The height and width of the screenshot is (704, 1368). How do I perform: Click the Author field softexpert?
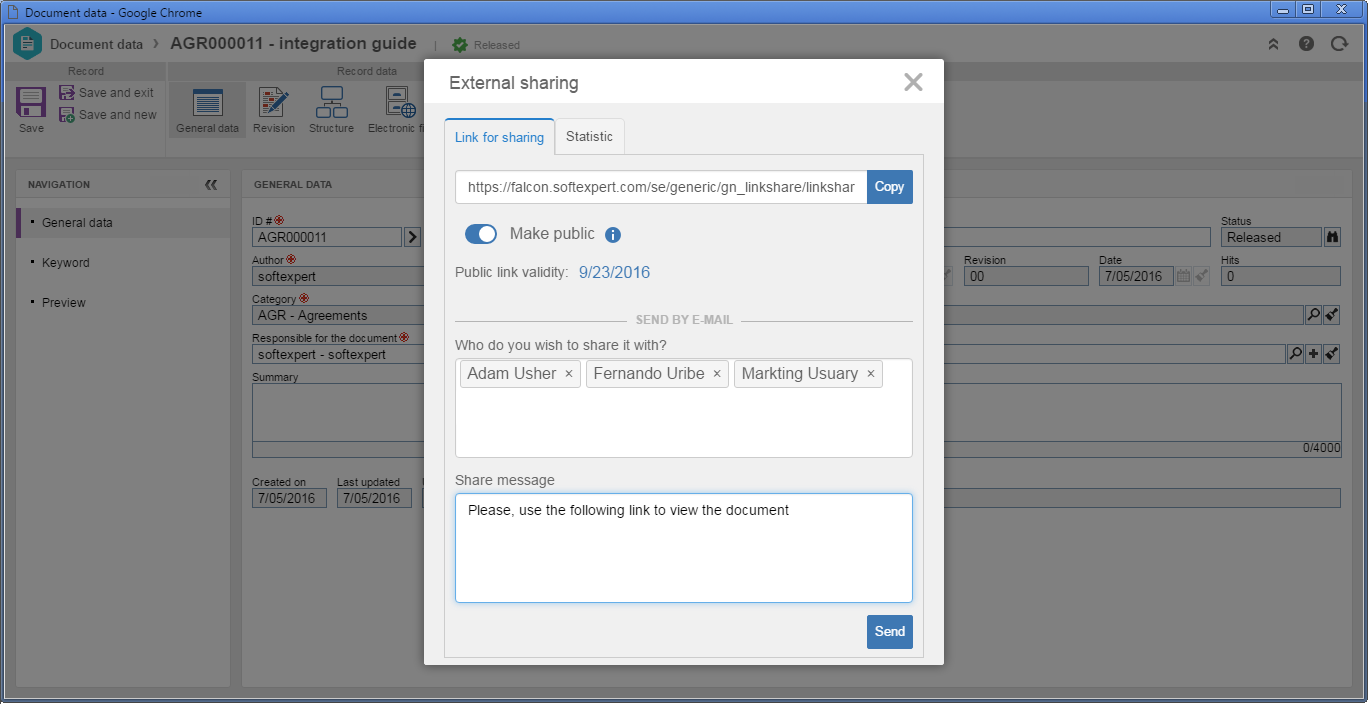[x=338, y=277]
